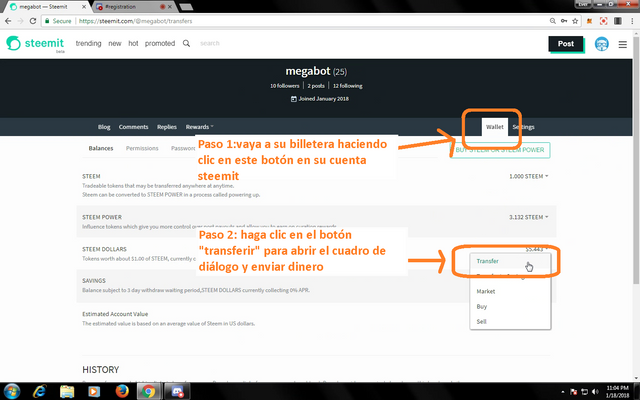Open Discord from the taskbar
This screenshot has width=640, height=400.
177,391
